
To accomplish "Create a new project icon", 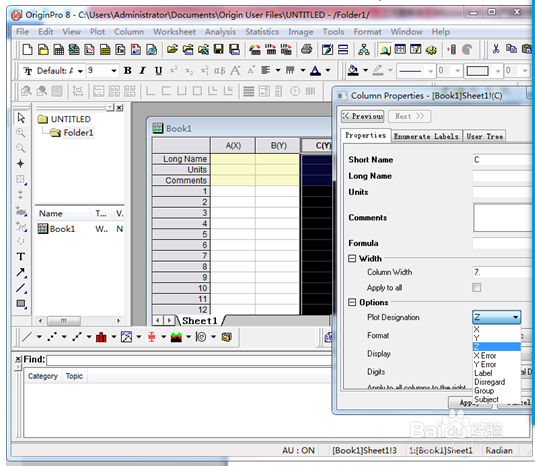I will pos(27,50).
